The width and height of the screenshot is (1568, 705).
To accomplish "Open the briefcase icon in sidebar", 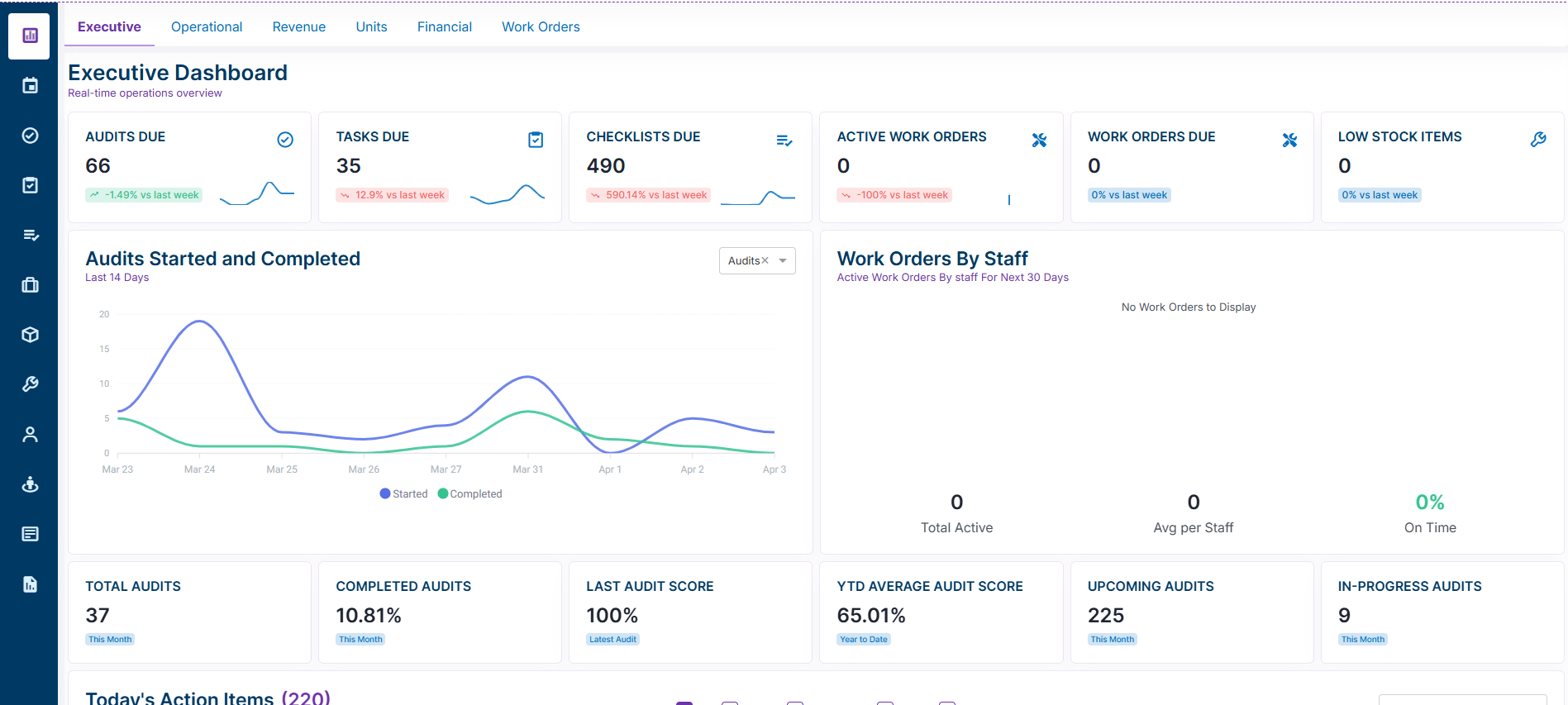I will click(x=30, y=285).
